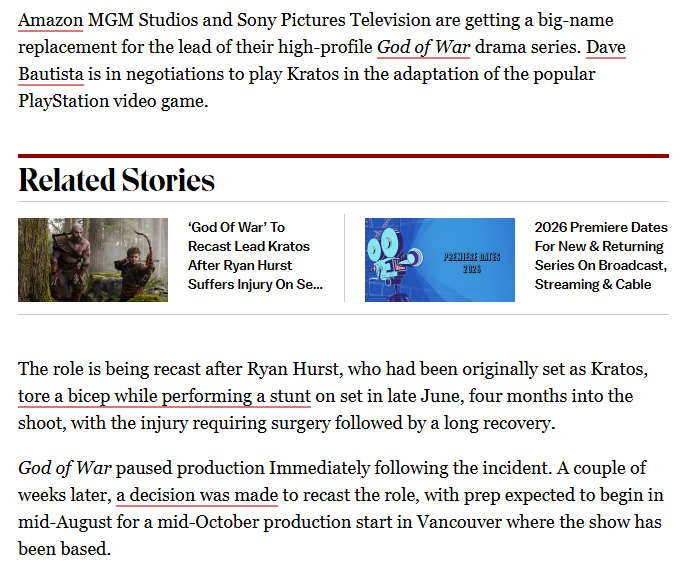
Task: Click the Related Stories heading
Action: pyautogui.click(x=116, y=180)
